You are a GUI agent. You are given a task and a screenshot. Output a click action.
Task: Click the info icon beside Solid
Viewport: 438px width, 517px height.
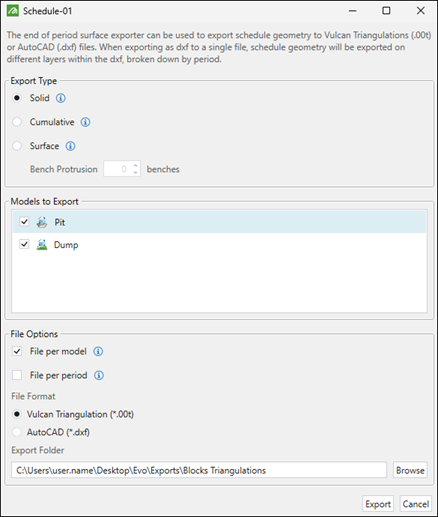(61, 98)
